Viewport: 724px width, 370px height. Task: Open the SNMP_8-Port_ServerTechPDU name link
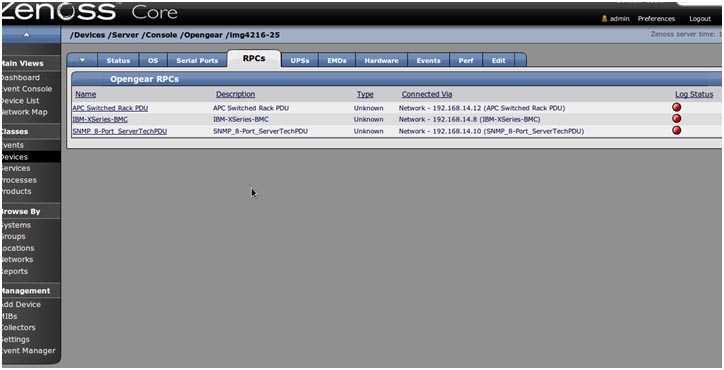point(120,131)
